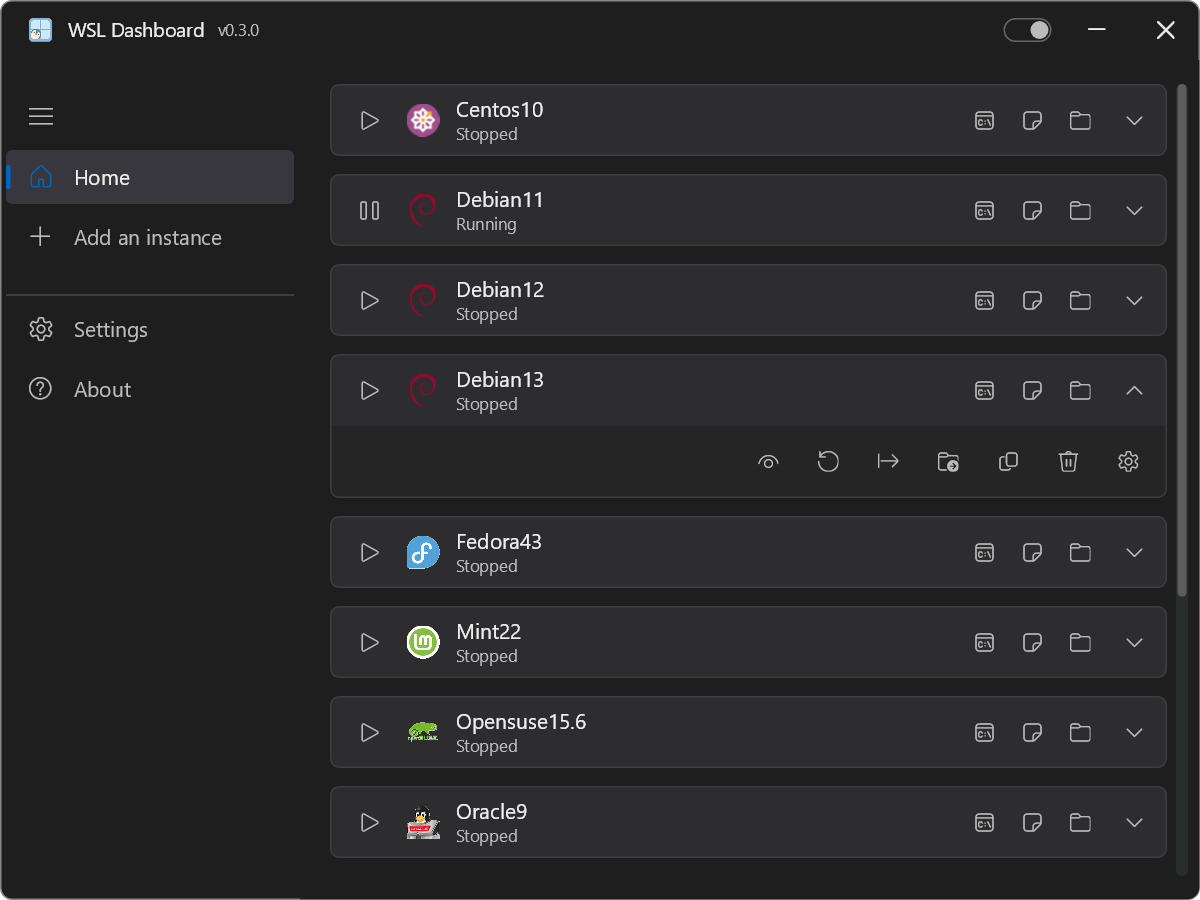Click the eye icon under Debian13
The height and width of the screenshot is (900, 1200).
point(768,461)
